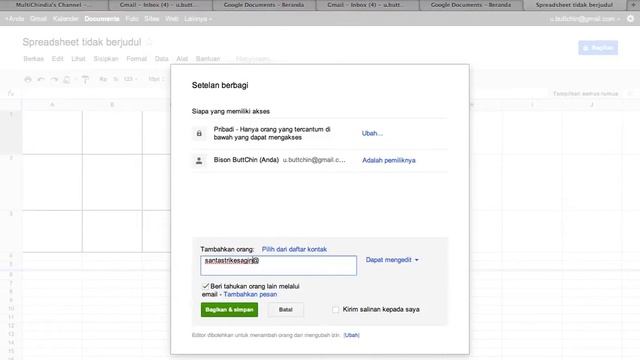Click the Batal button
Image resolution: width=640 pixels, height=360 pixels.
click(286, 310)
